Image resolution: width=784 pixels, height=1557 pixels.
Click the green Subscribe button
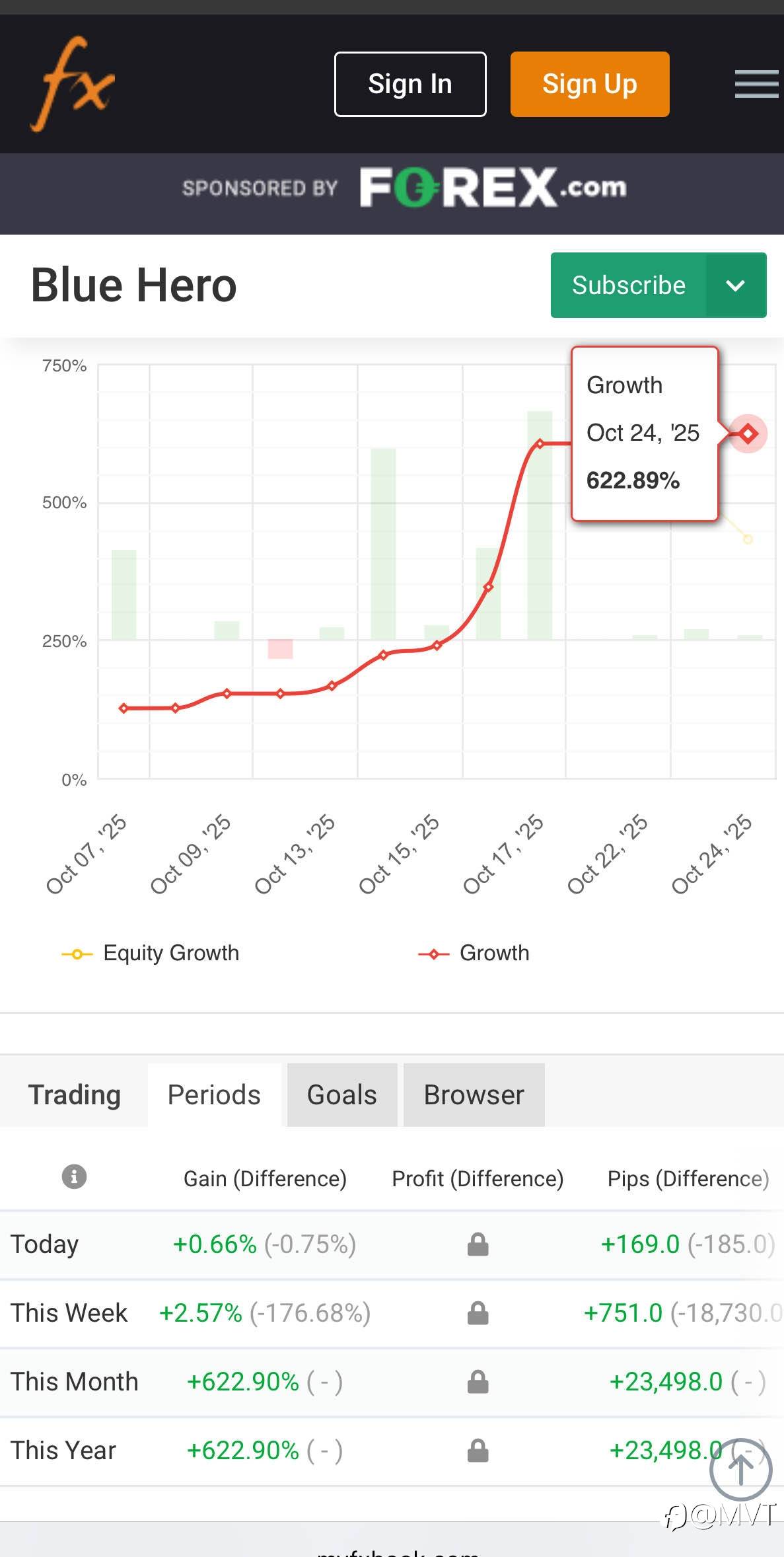point(628,285)
